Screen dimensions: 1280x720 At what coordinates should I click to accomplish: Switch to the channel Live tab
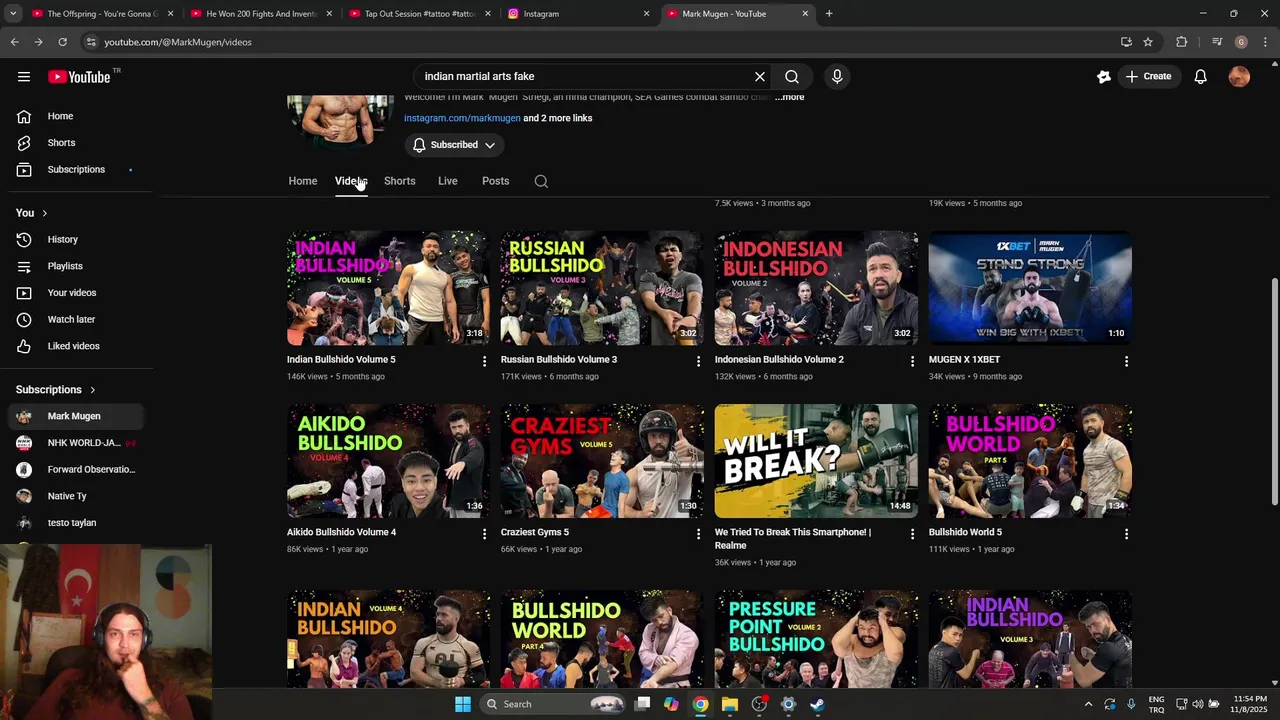448,181
